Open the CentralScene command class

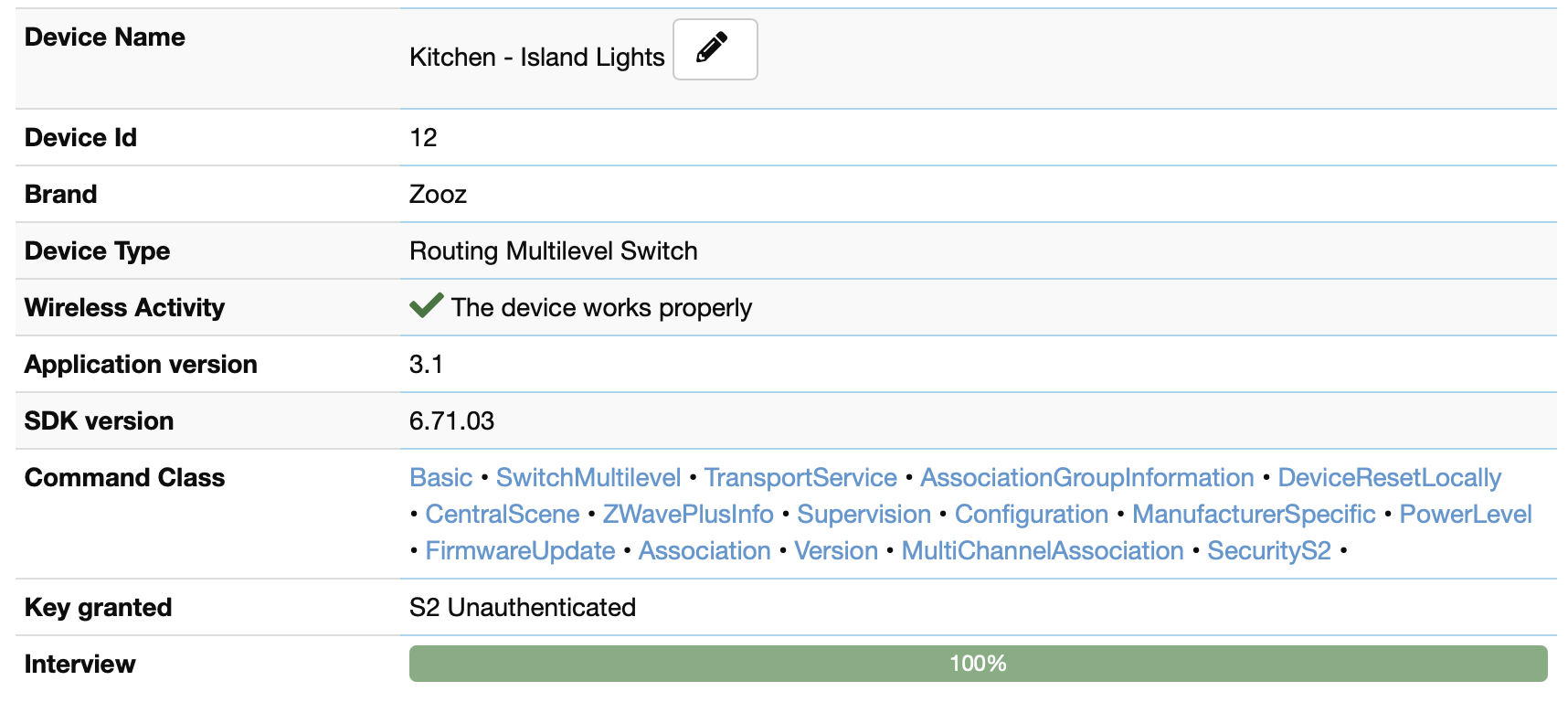[x=502, y=515]
